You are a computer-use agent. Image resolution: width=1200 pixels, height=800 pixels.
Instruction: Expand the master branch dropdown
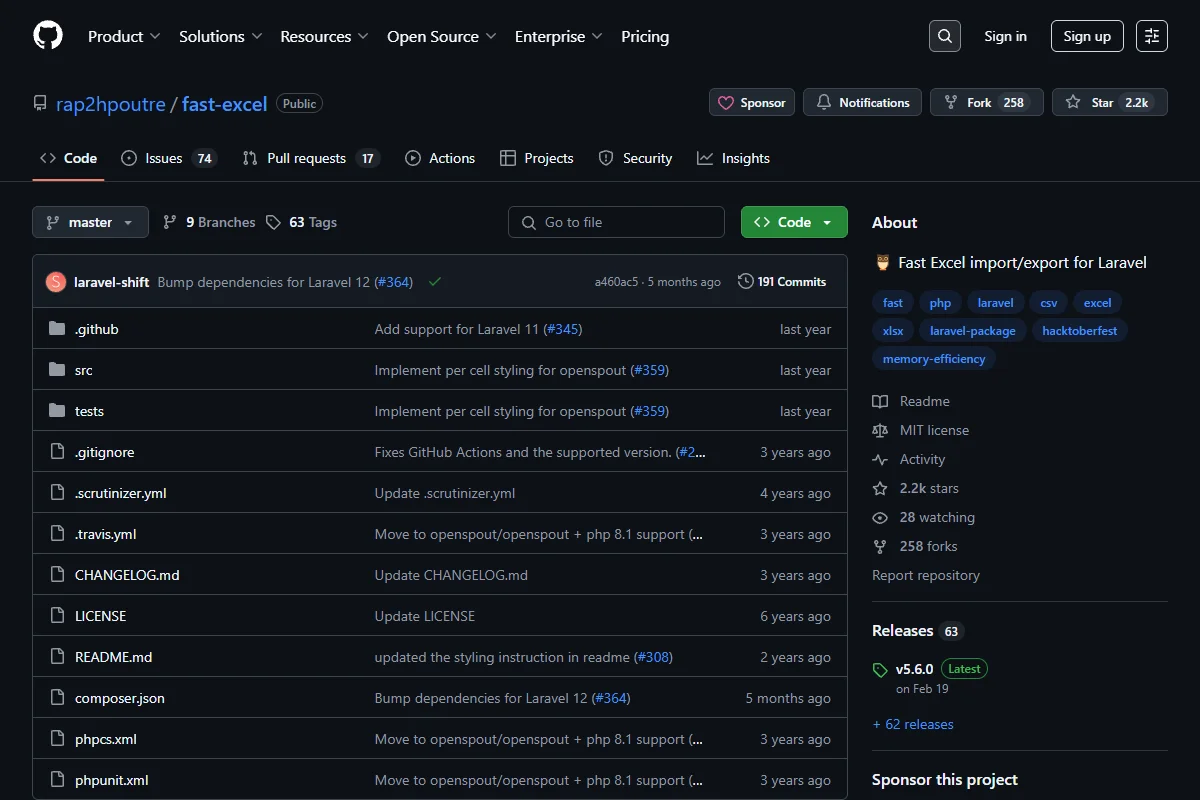90,222
